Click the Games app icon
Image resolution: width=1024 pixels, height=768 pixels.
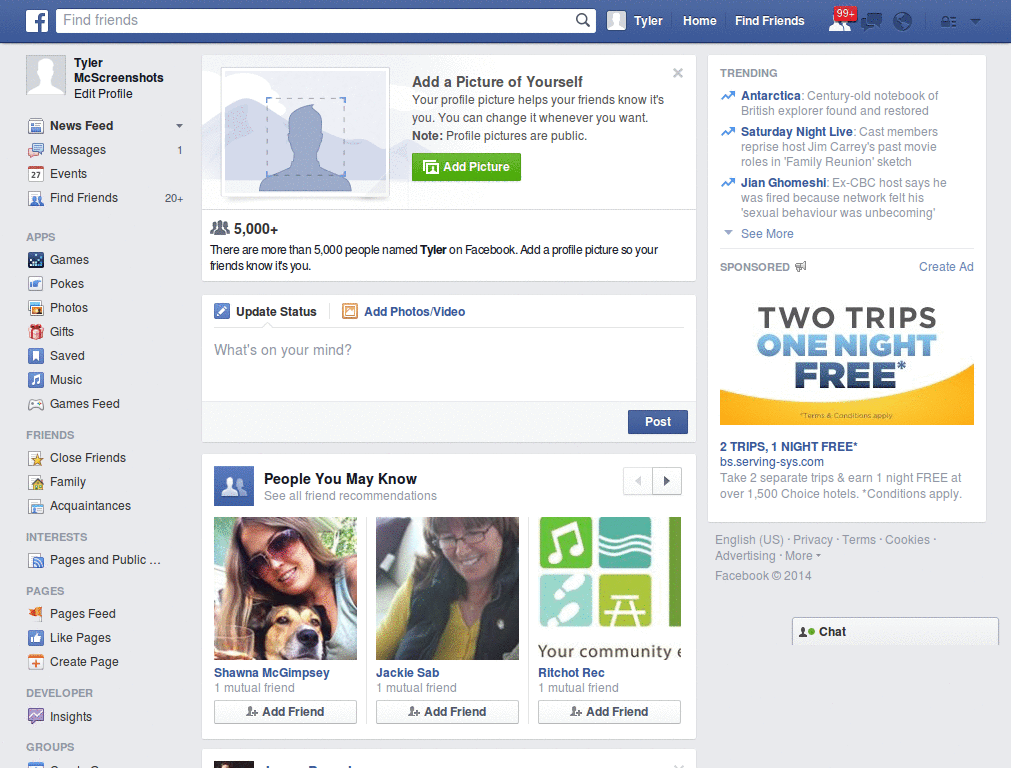tap(36, 260)
